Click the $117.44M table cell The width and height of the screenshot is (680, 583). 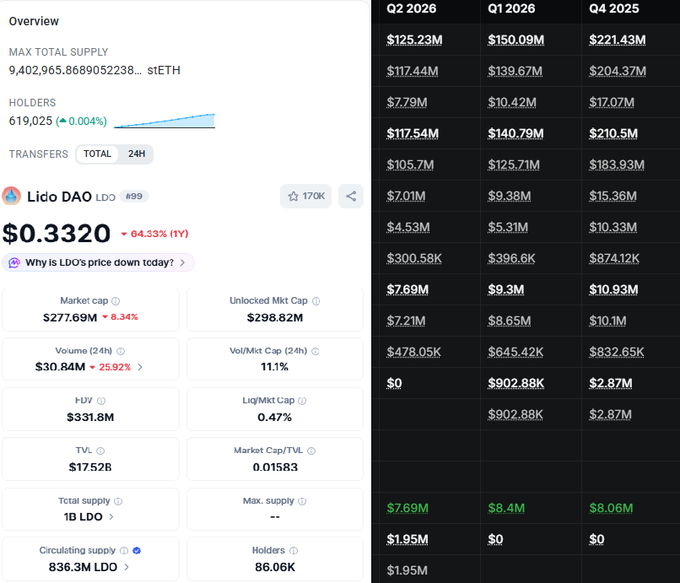coord(412,71)
